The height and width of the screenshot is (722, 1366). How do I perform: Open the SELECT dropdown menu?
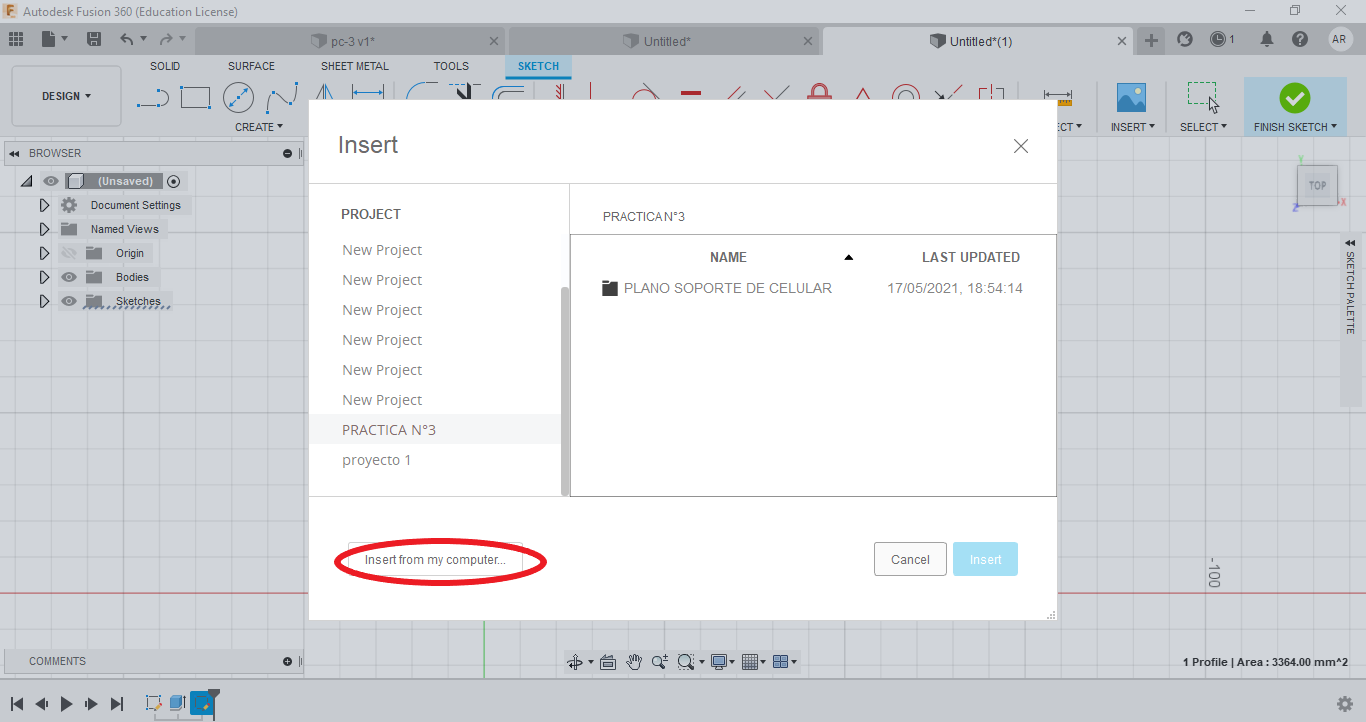point(1203,127)
